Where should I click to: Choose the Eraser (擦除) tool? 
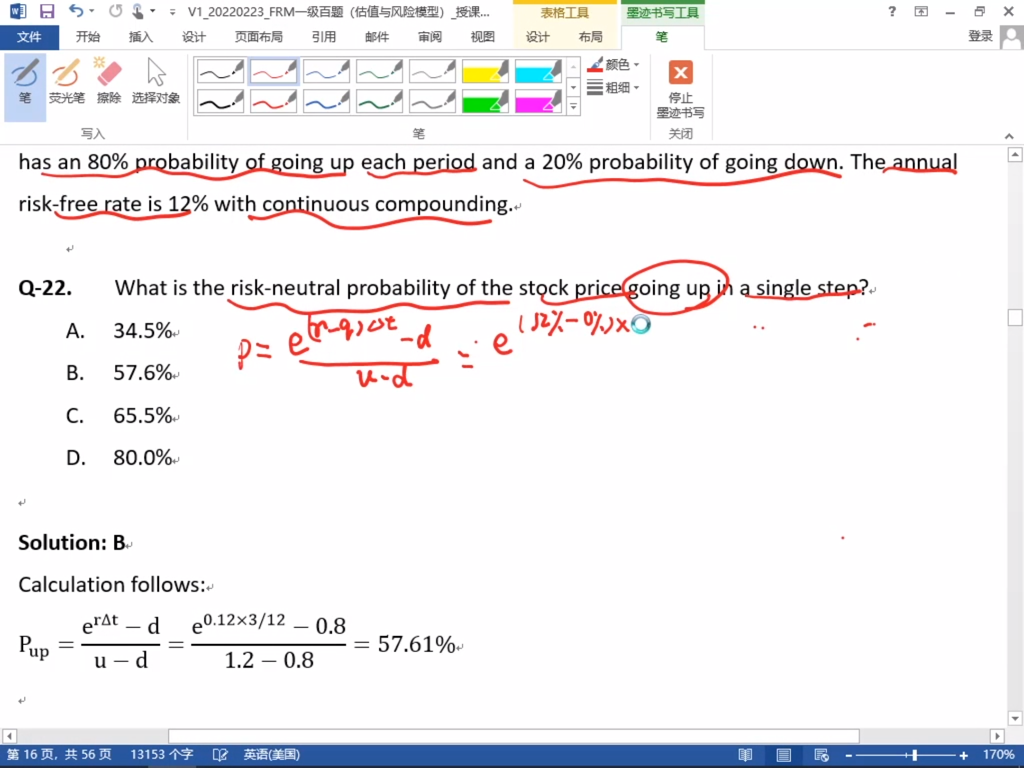click(x=108, y=83)
